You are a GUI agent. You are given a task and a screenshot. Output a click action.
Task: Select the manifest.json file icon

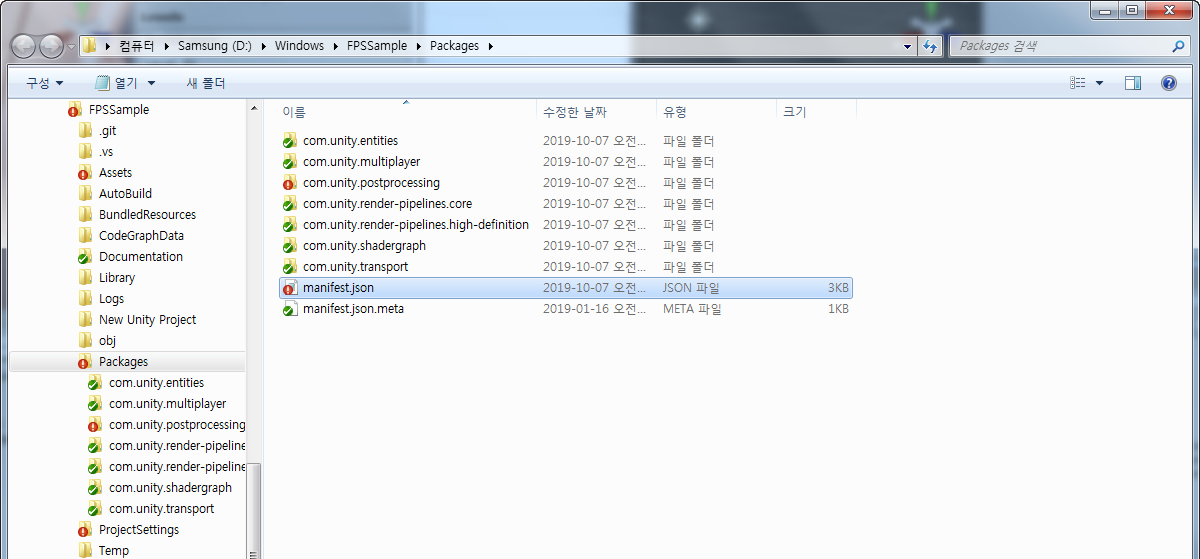point(289,288)
